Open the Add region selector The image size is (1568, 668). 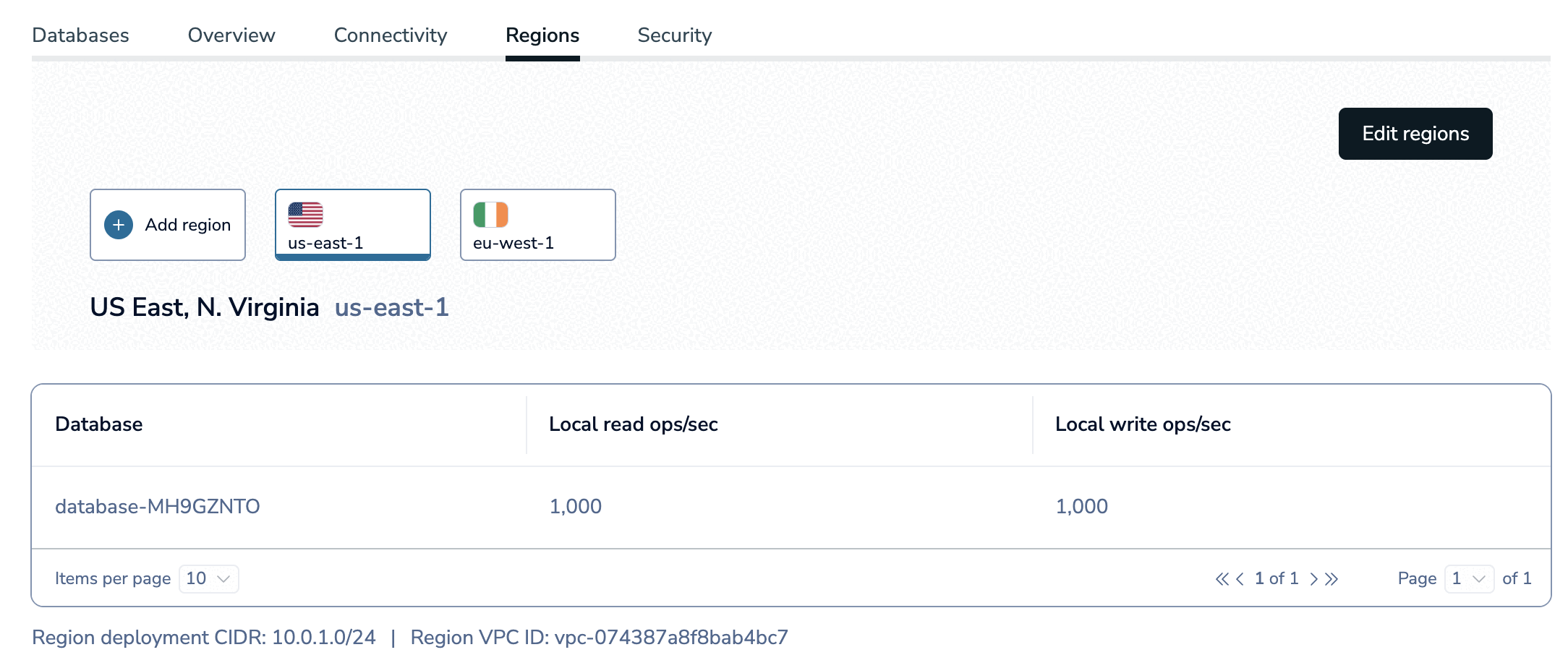167,225
